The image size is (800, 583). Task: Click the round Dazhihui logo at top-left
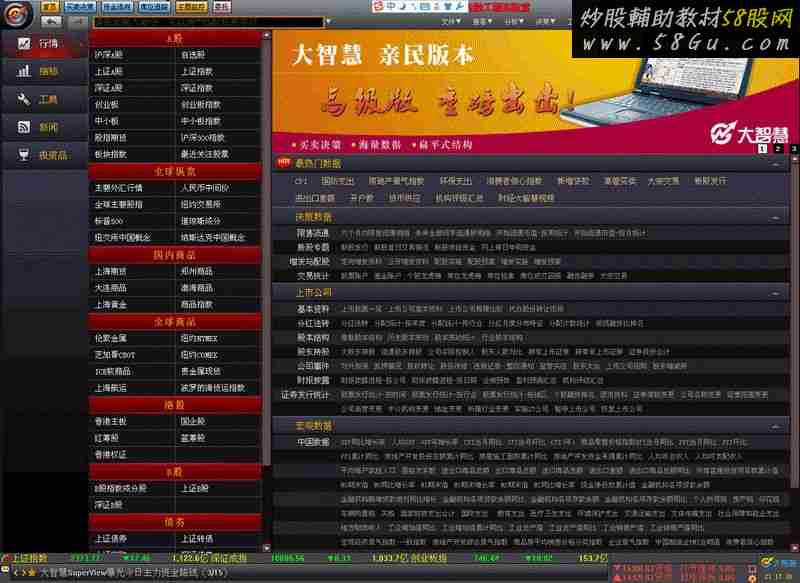tap(18, 14)
